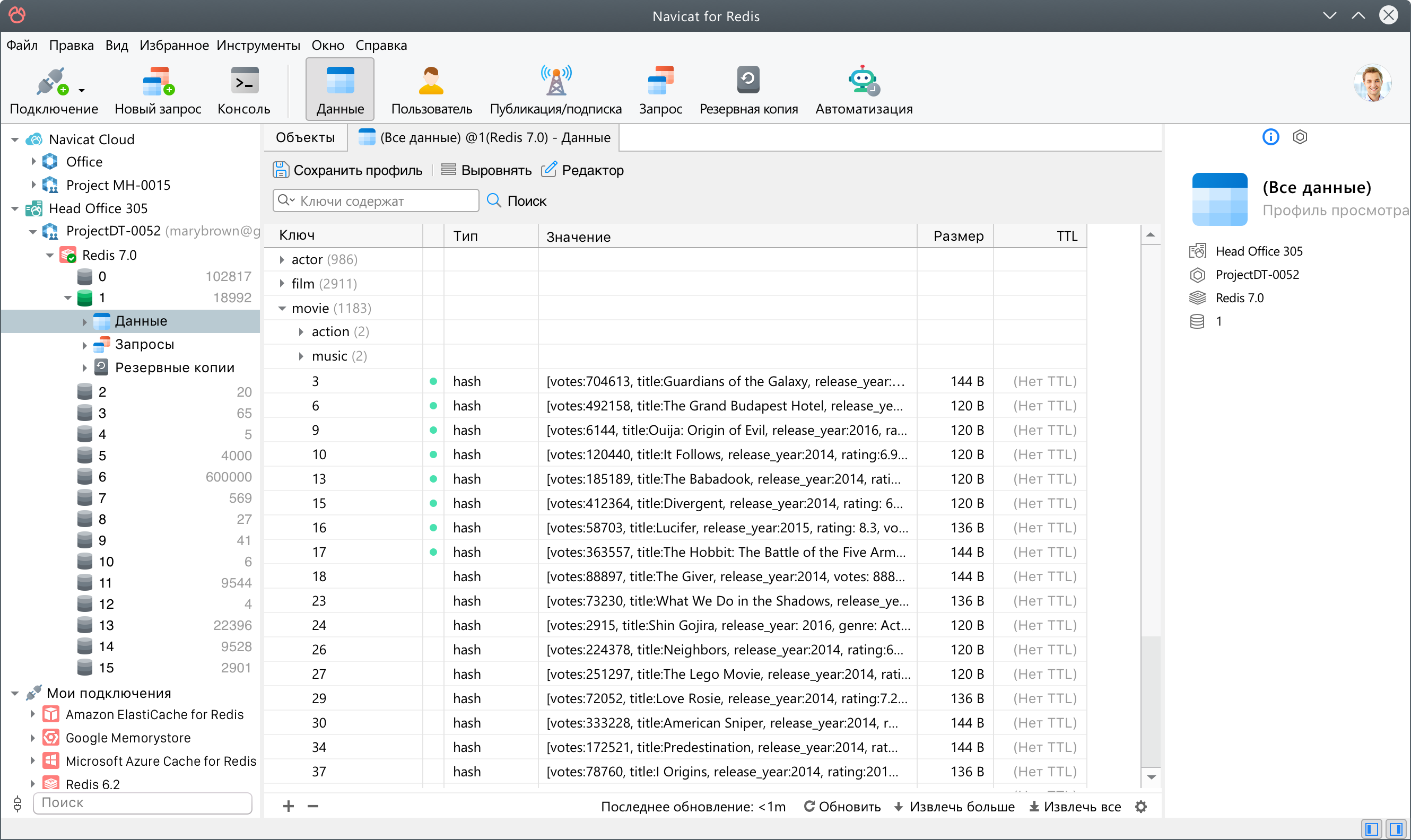The width and height of the screenshot is (1411, 840).
Task: Open the Connection toolbar button
Action: point(53,91)
